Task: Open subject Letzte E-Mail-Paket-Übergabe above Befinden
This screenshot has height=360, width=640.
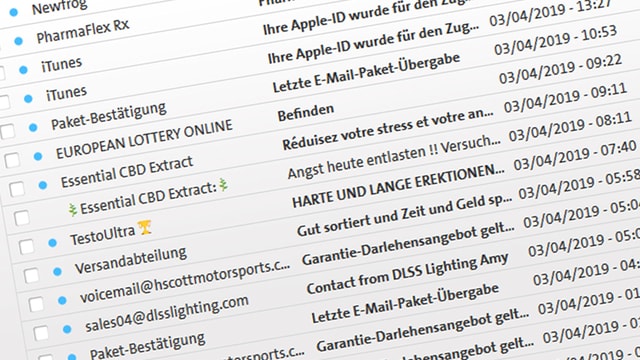Action: point(366,72)
